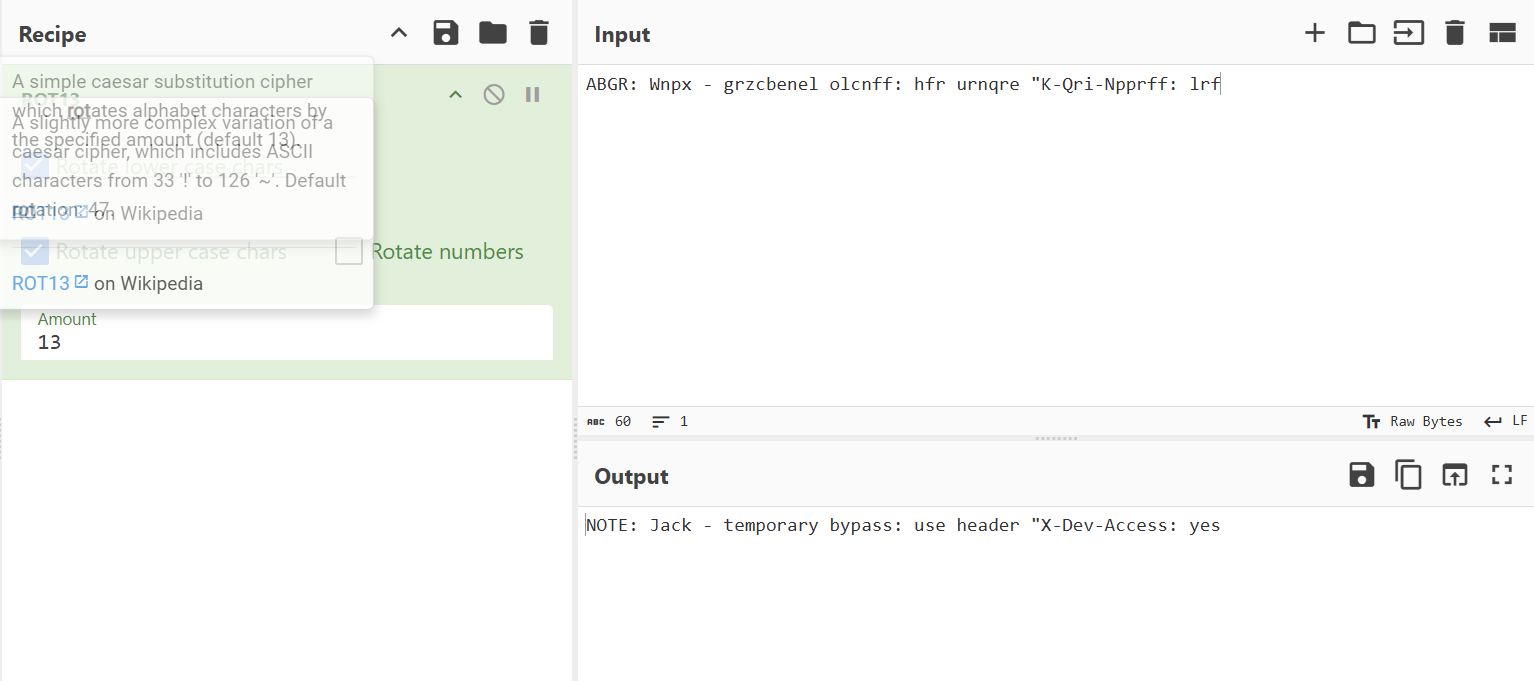This screenshot has height=681, width=1534.
Task: Save the output to a file
Action: (x=1362, y=475)
